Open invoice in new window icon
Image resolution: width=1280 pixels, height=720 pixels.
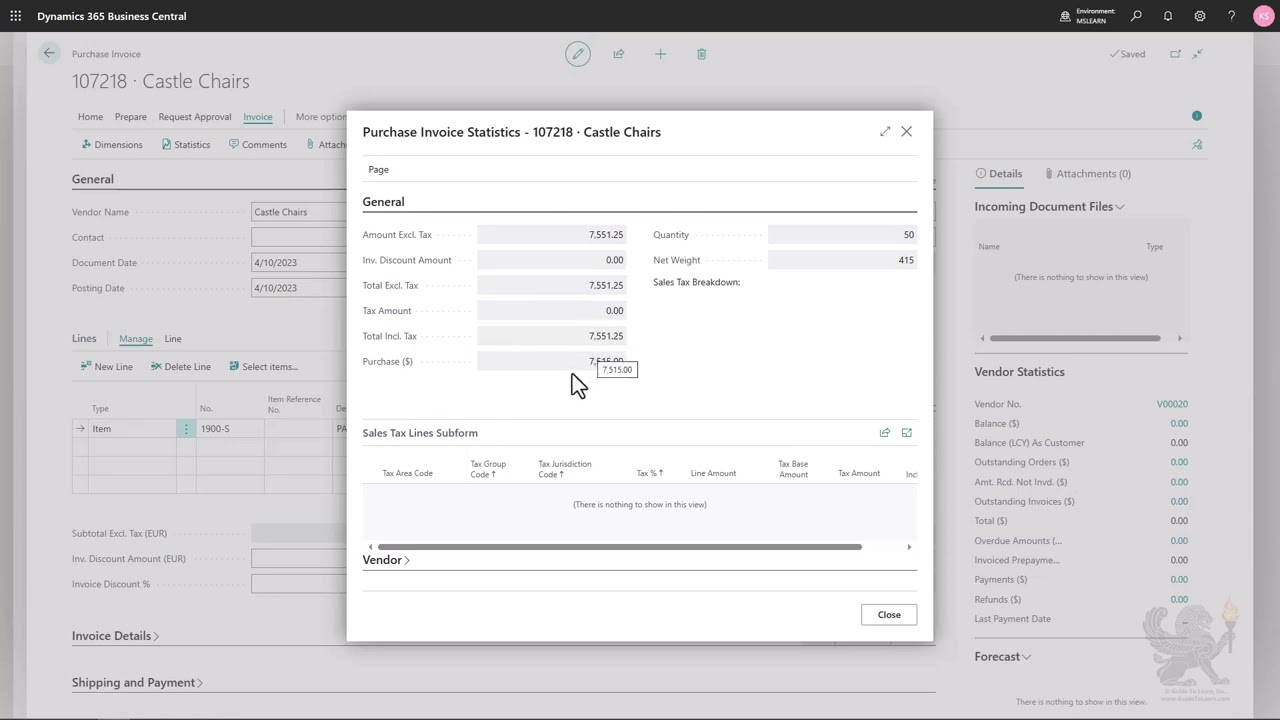(1175, 54)
